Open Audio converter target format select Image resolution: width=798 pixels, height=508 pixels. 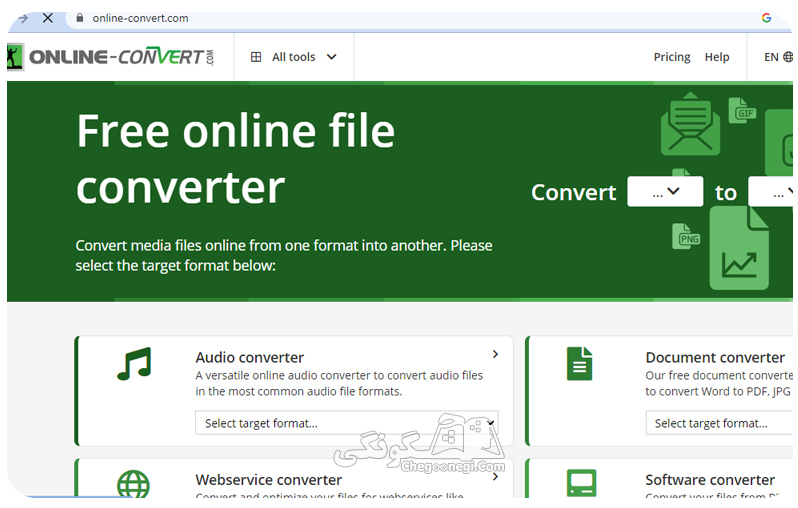click(x=347, y=423)
